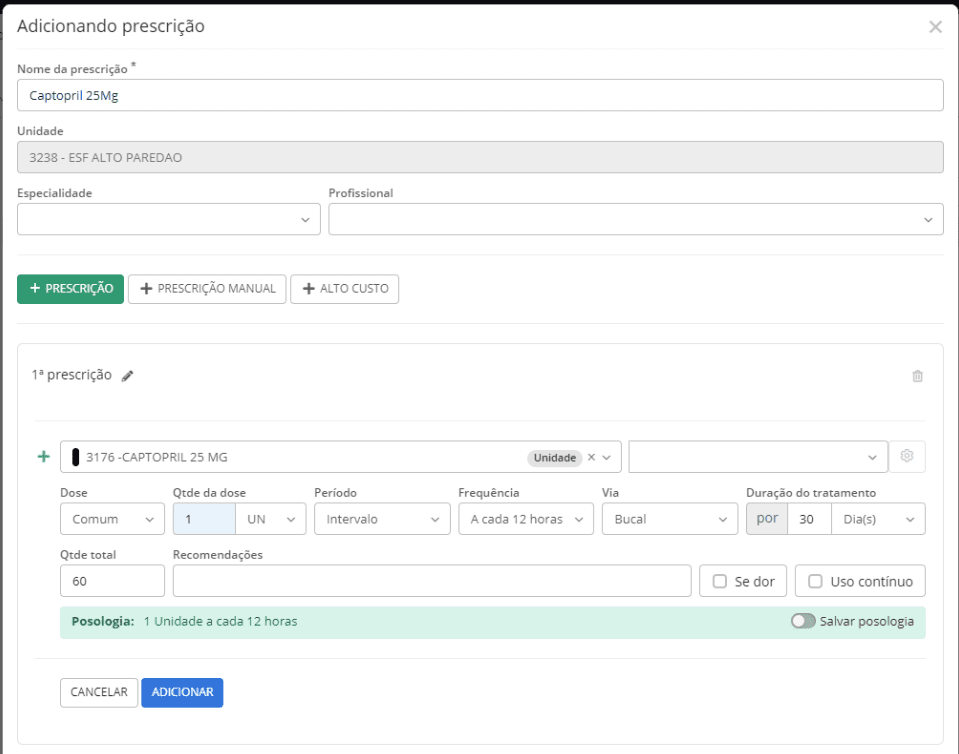This screenshot has height=754, width=959.
Task: Click the Prescrição Manual button
Action: pyautogui.click(x=207, y=289)
